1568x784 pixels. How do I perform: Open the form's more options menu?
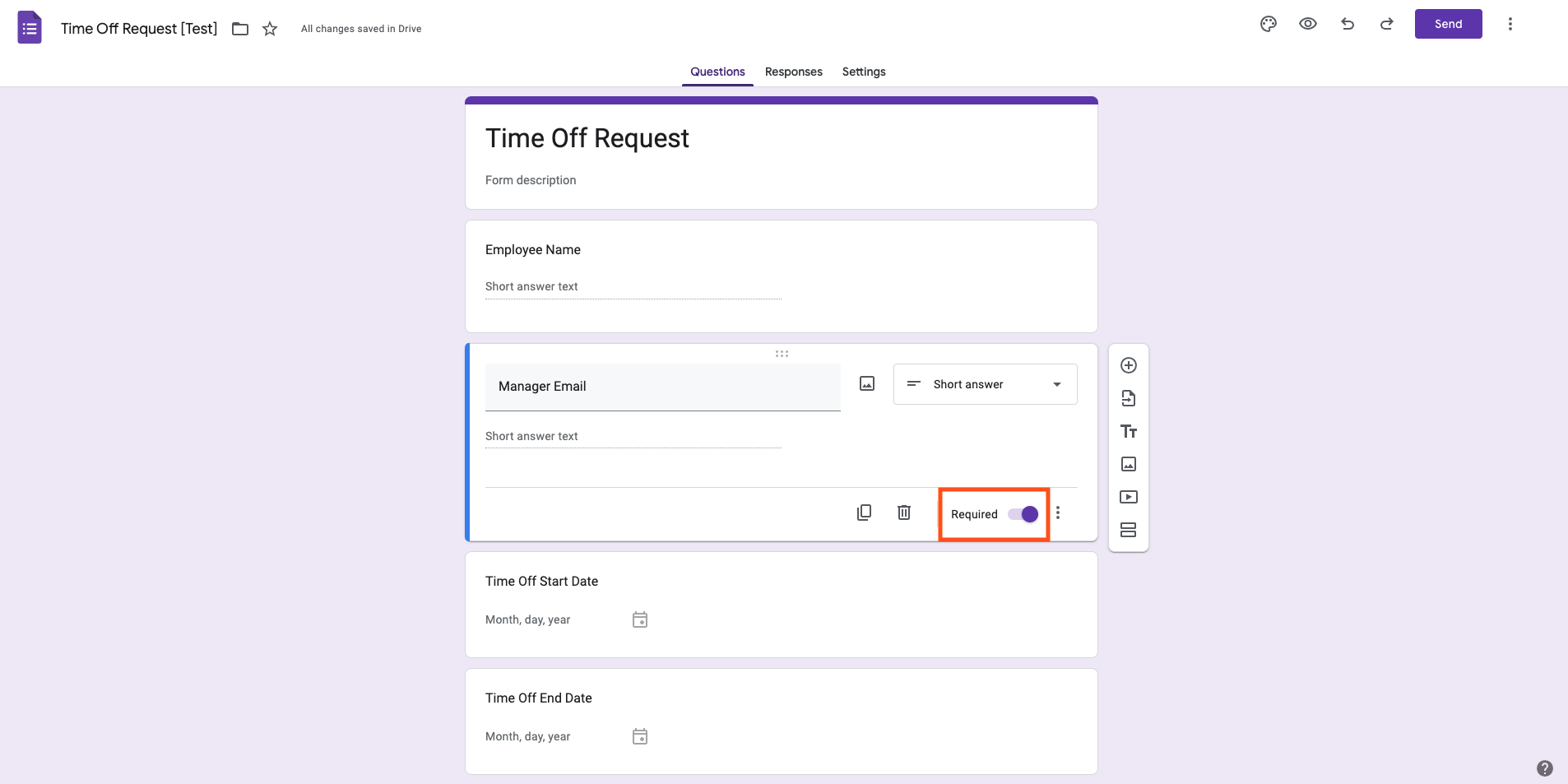(x=1510, y=24)
